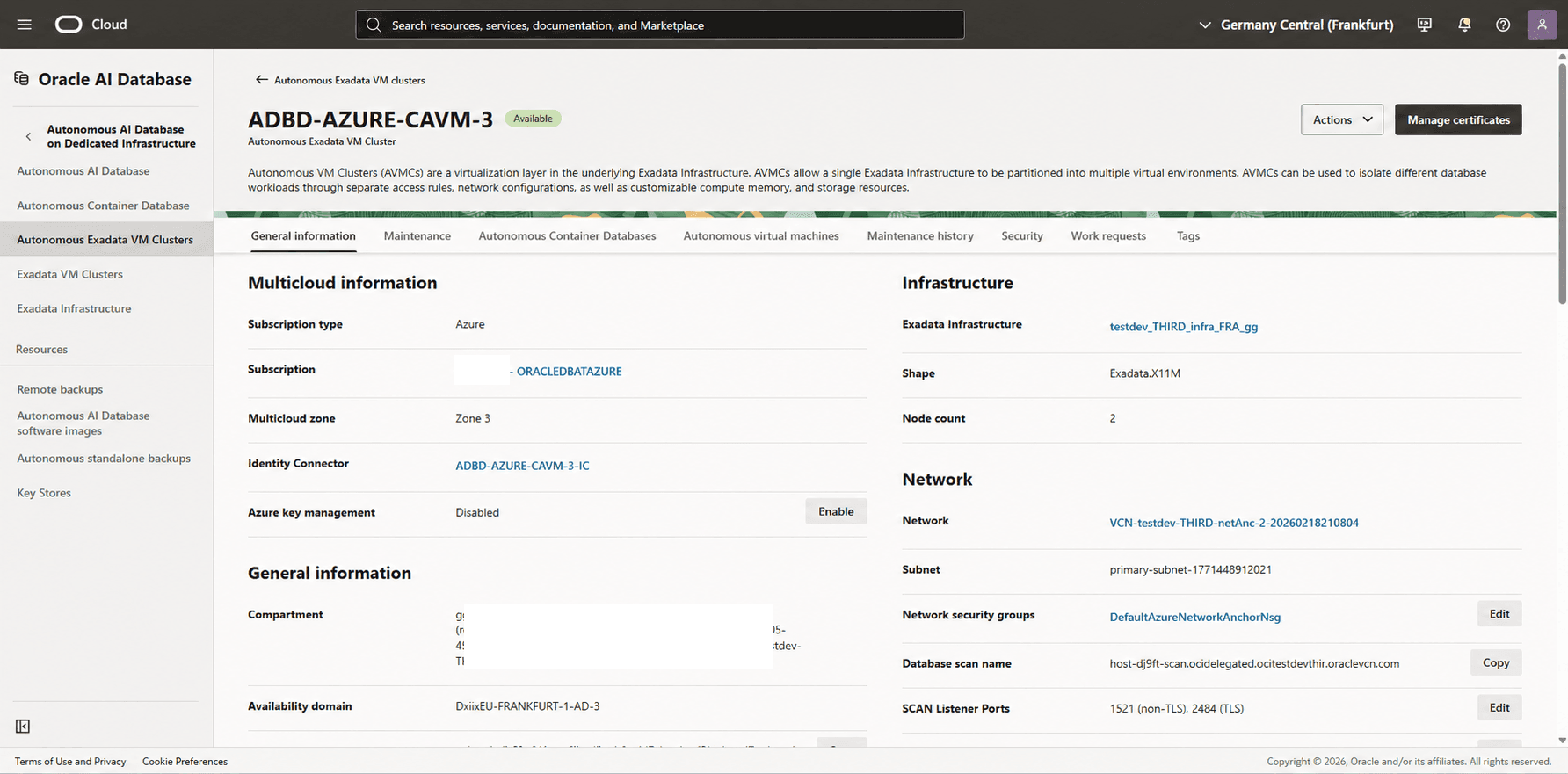Image resolution: width=1568 pixels, height=774 pixels.
Task: Open the Cloud Shell developer tools icon
Action: click(x=1424, y=25)
